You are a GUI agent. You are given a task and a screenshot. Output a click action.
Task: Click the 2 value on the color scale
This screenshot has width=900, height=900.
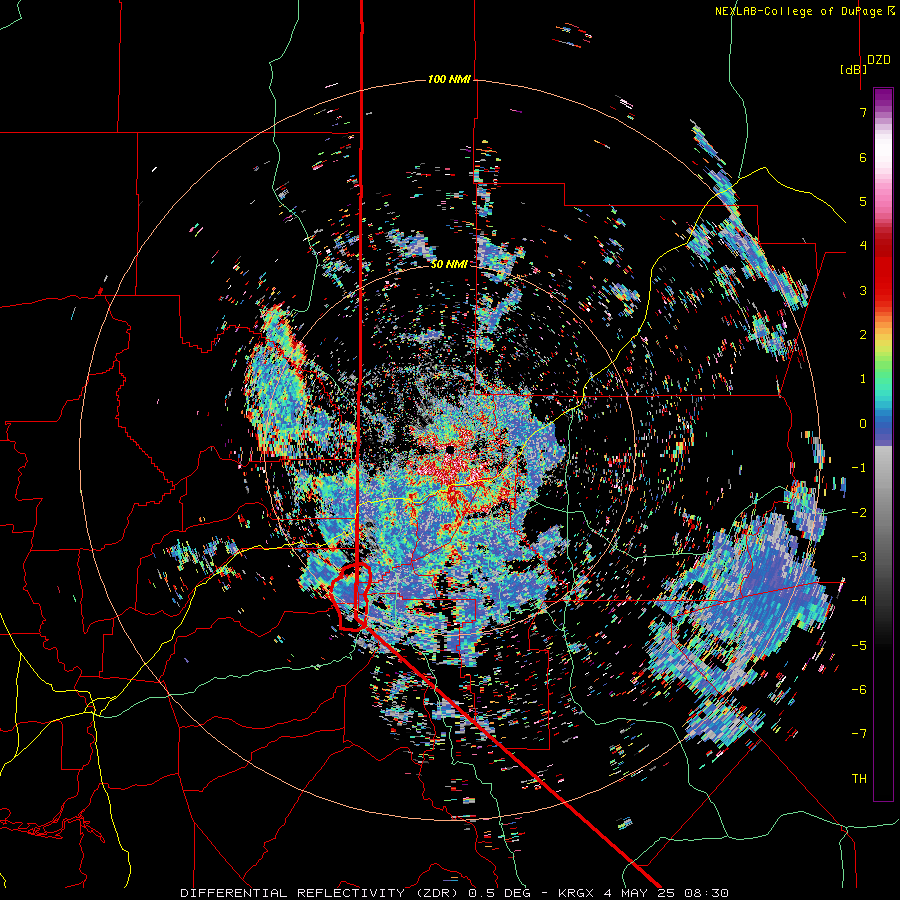coord(863,335)
